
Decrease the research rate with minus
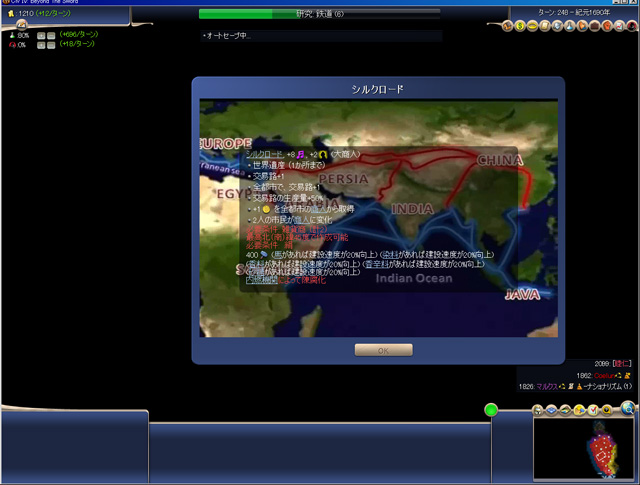click(51, 36)
